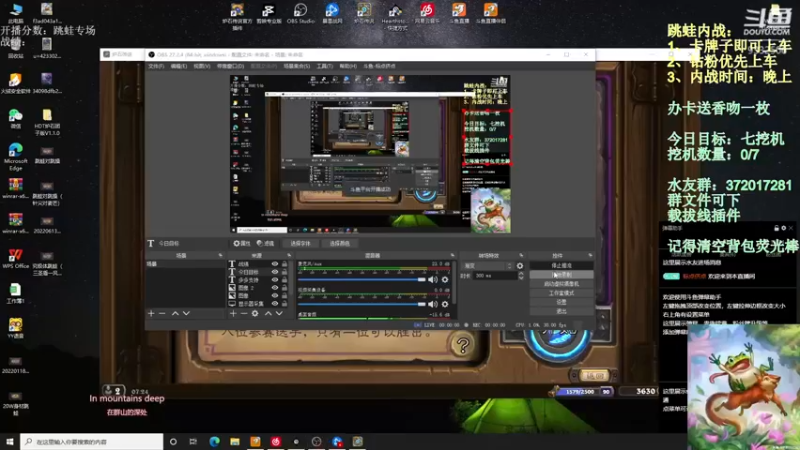Lock the 显示器采集 source
This screenshot has height=450, width=800.
click(x=284, y=304)
